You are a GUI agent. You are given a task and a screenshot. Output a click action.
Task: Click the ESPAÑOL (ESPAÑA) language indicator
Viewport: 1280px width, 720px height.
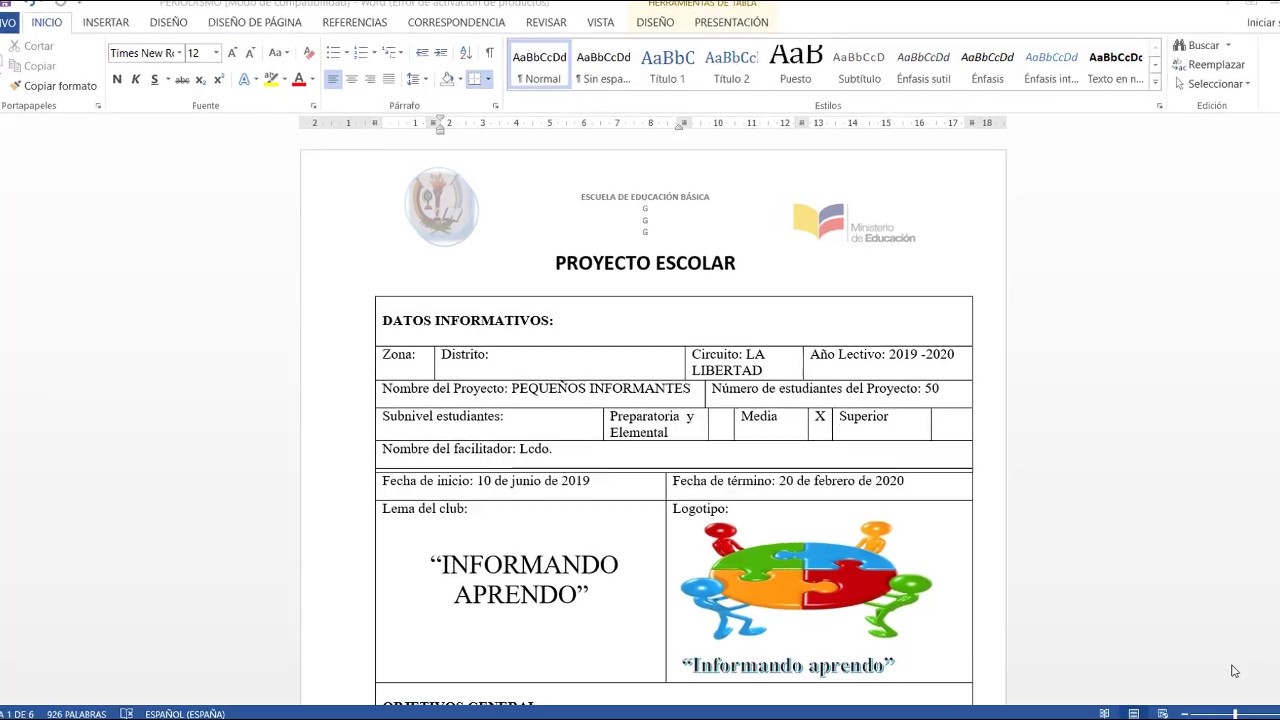185,714
